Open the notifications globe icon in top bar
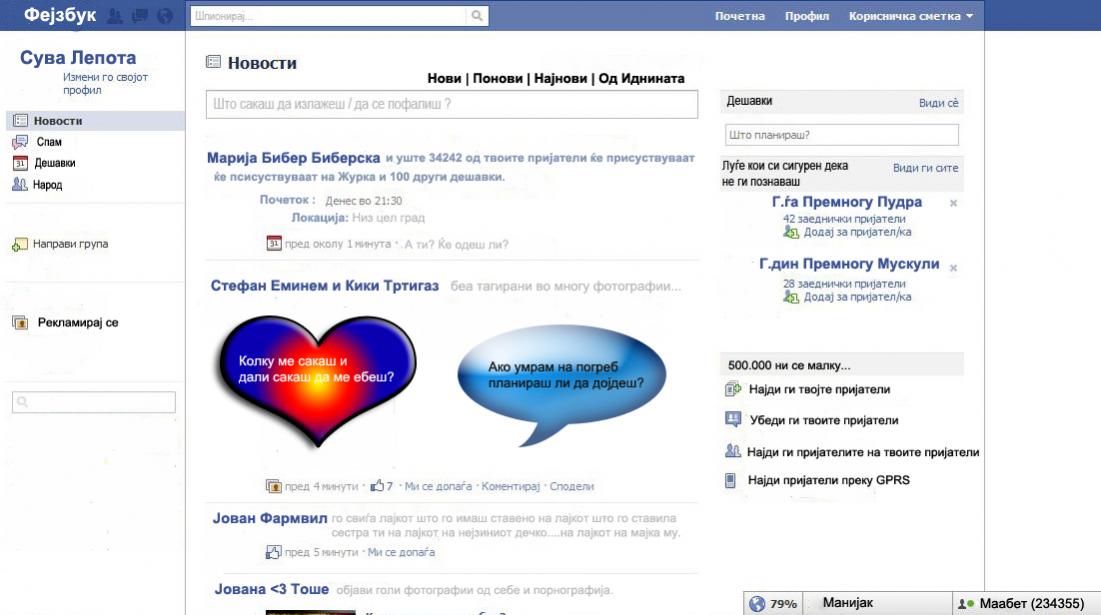This screenshot has width=1101, height=615. coord(165,15)
